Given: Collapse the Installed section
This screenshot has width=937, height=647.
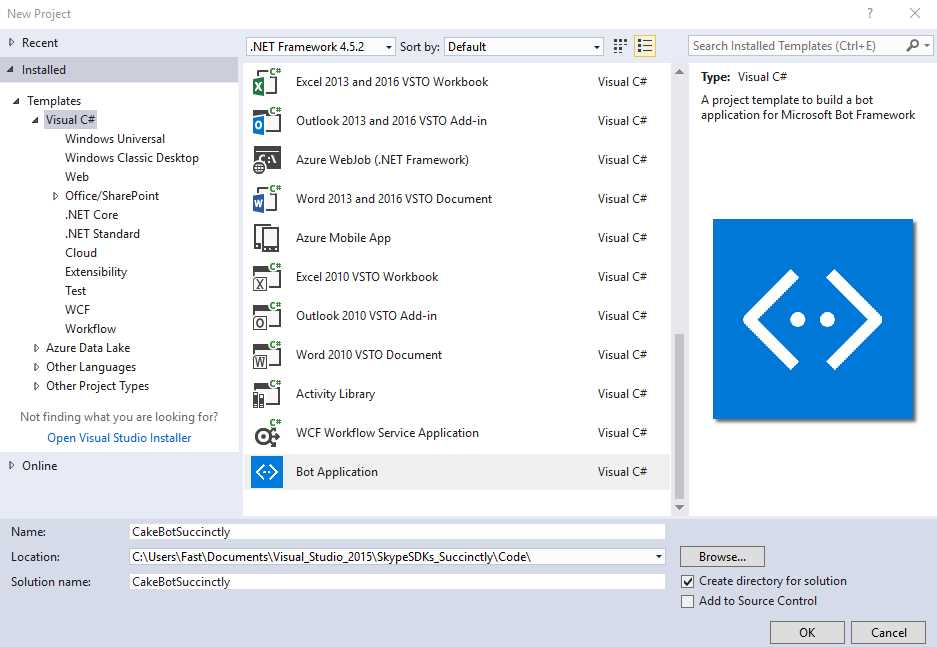Looking at the screenshot, I should coord(10,69).
